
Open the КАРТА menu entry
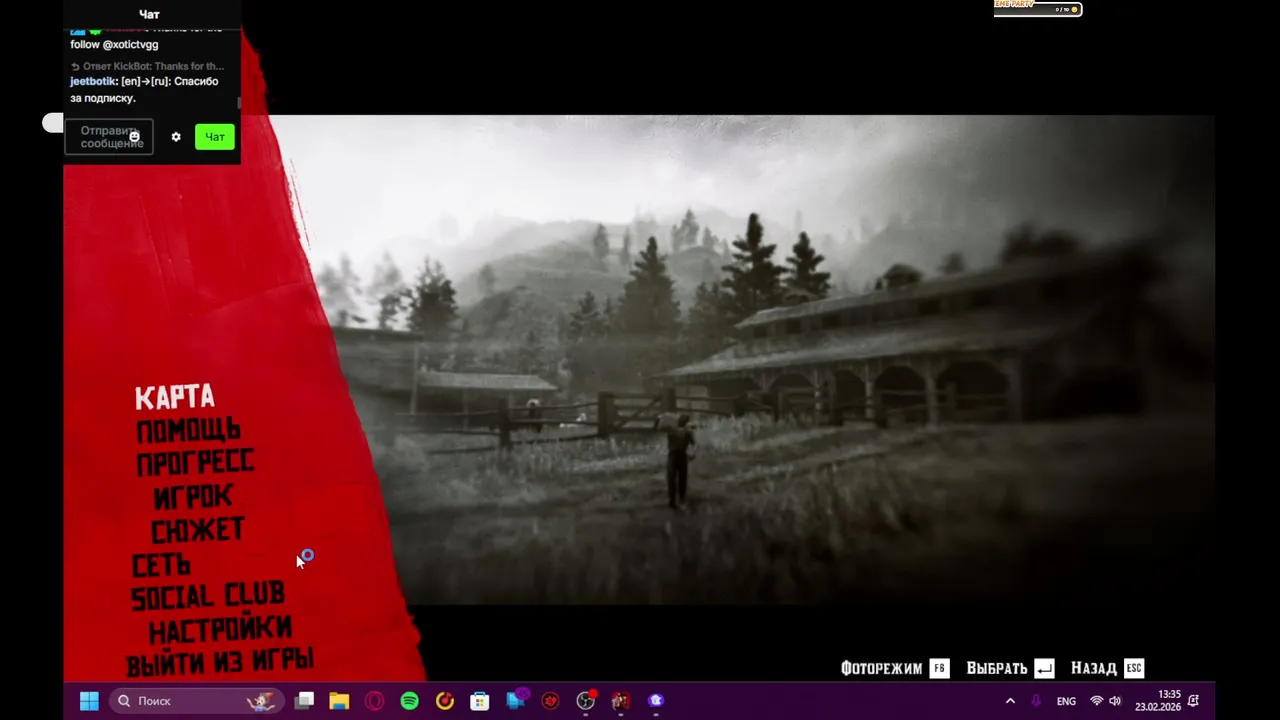point(175,397)
